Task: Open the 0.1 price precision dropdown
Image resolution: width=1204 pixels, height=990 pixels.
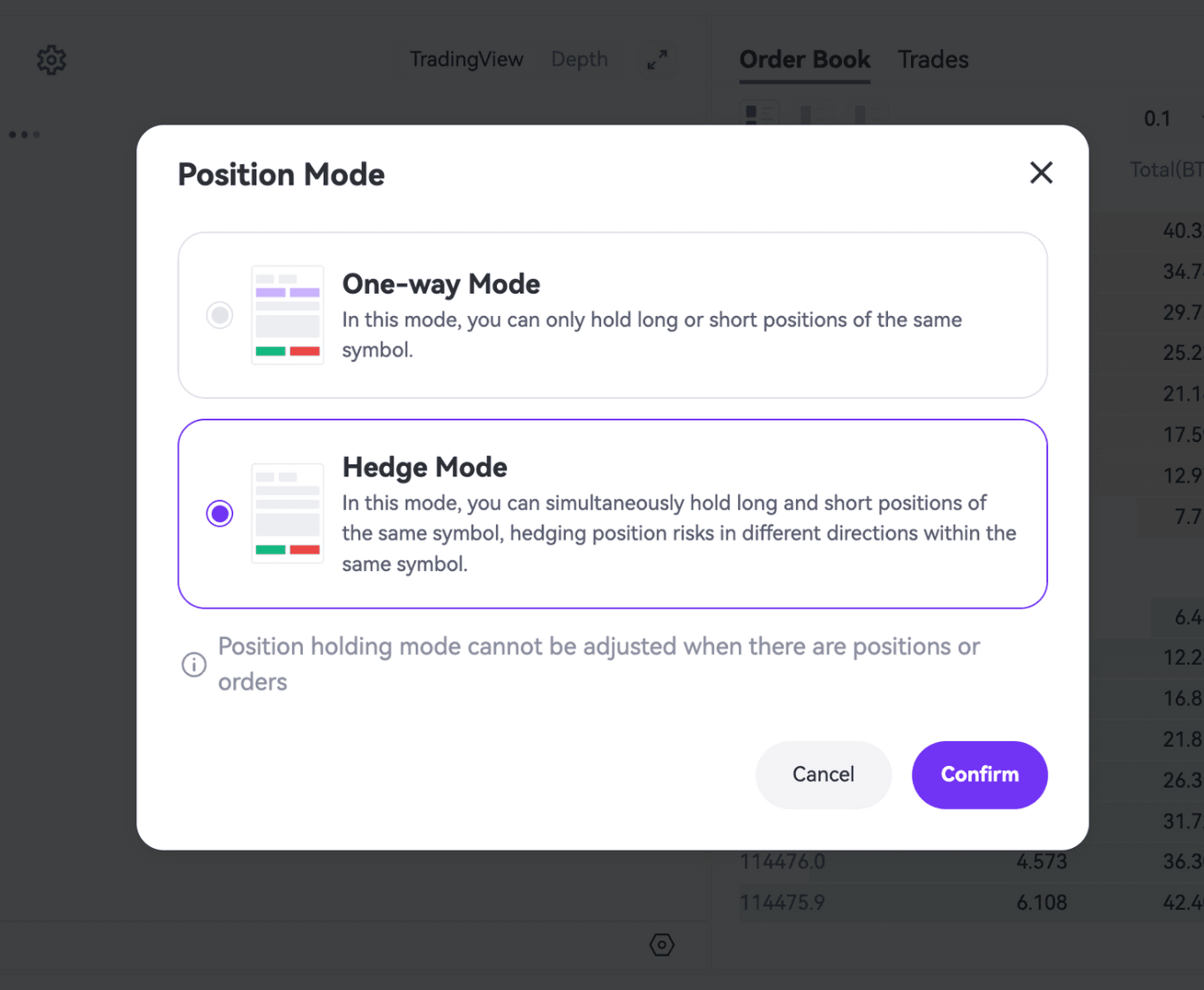Action: (1158, 118)
